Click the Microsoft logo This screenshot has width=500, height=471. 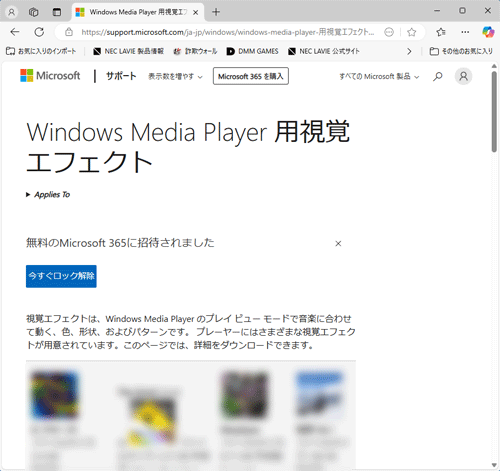(50, 76)
